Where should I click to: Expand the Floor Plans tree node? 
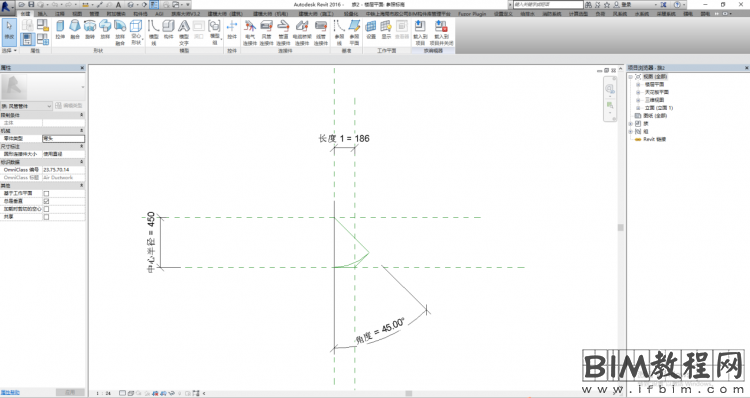click(x=638, y=84)
